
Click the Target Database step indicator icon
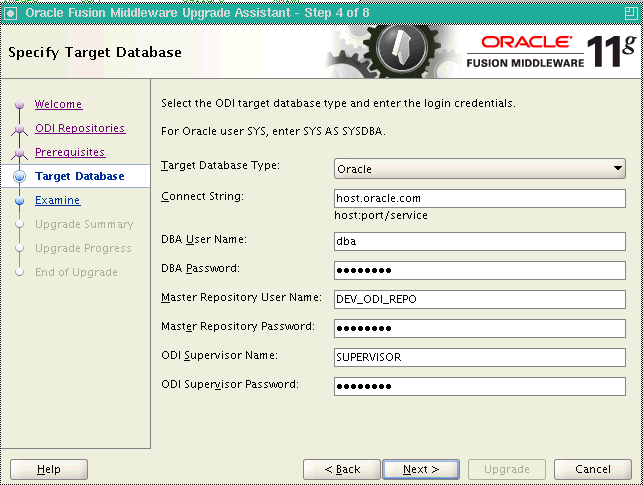(18, 177)
